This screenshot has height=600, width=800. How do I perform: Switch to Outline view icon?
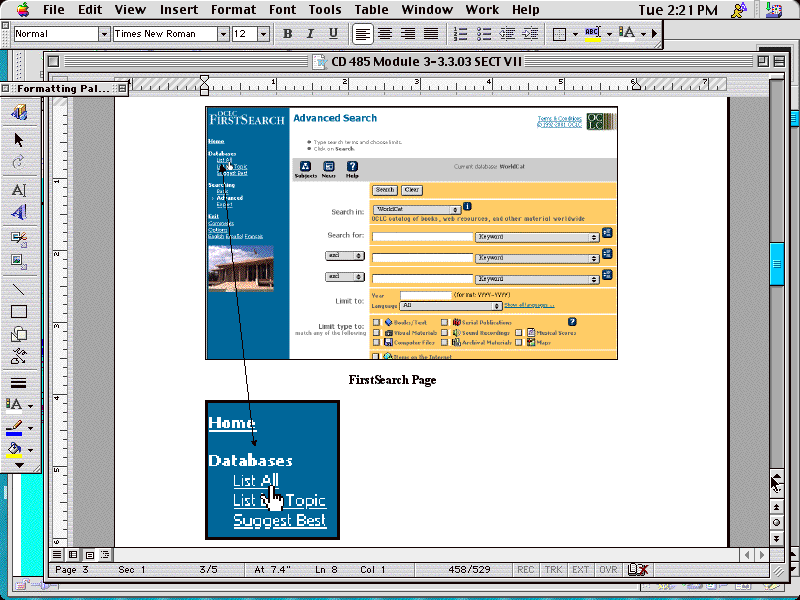click(105, 555)
